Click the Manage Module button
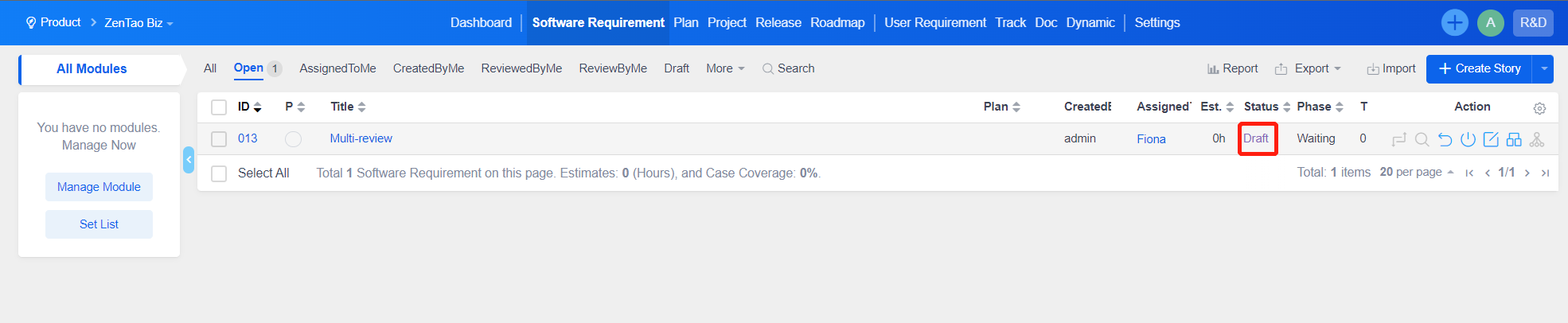Viewport: 1568px width, 323px height. pyautogui.click(x=99, y=187)
